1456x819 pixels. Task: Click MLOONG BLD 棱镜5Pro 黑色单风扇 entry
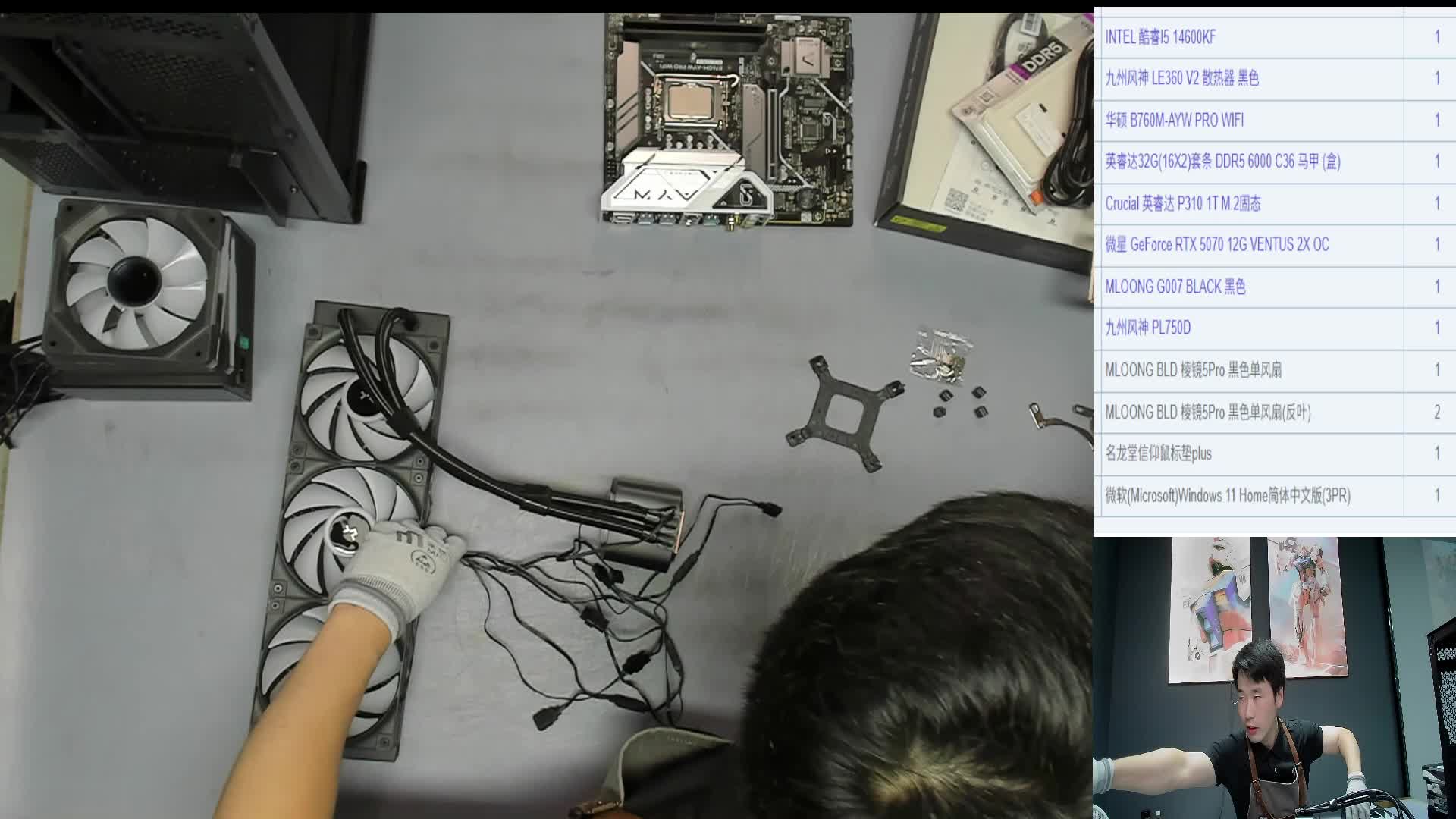(1193, 370)
